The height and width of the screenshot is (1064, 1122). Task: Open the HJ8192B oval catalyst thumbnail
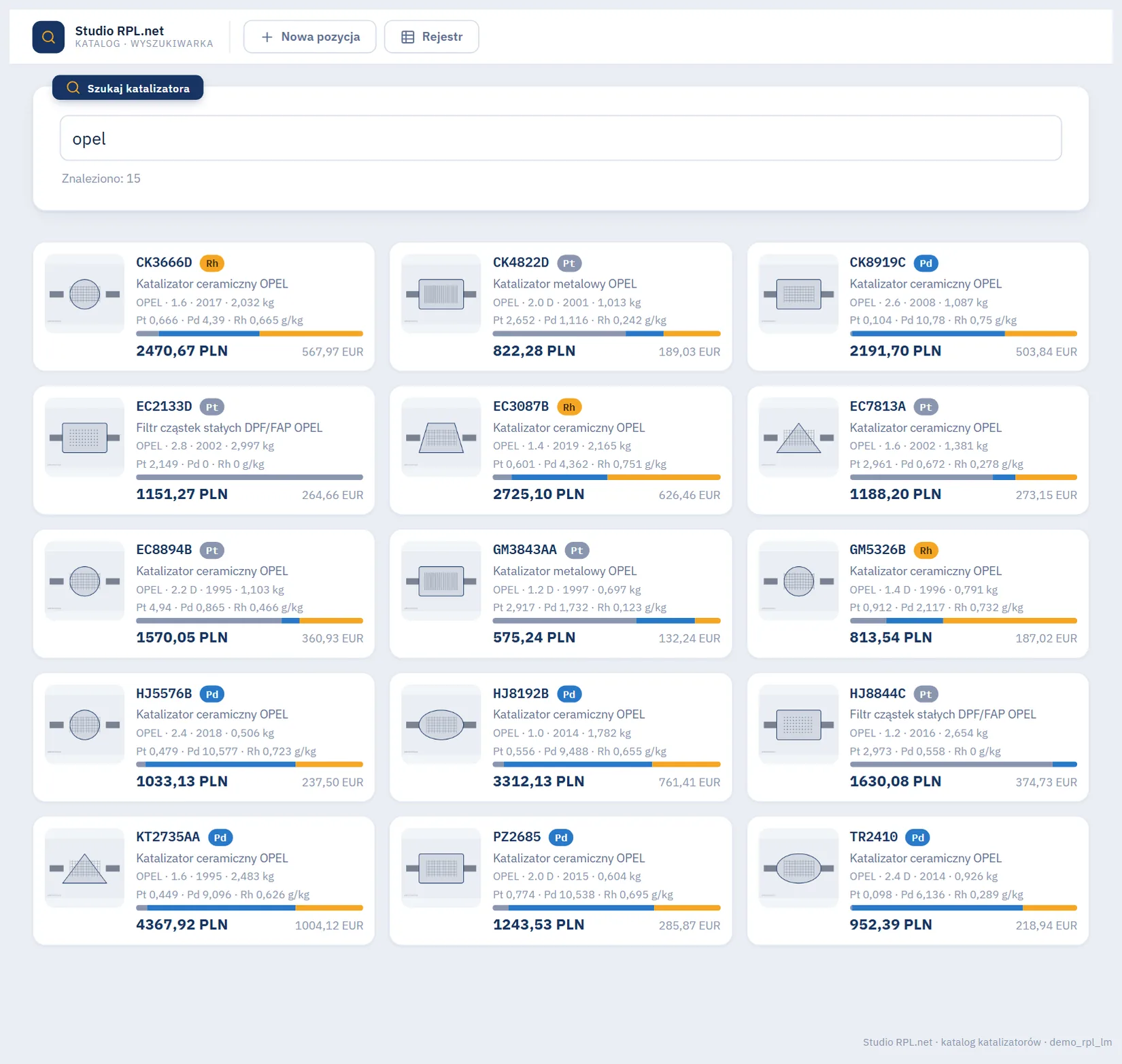coord(441,725)
